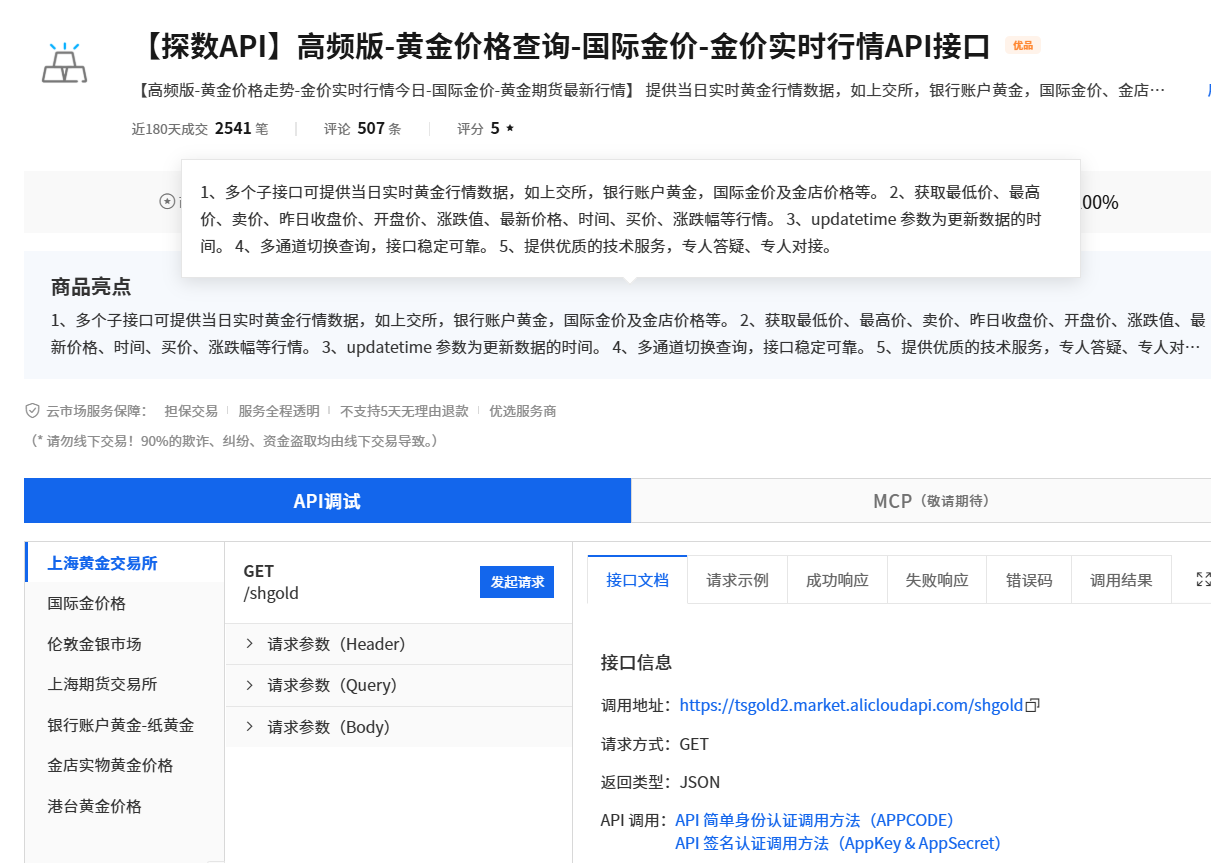Image resolution: width=1211 pixels, height=863 pixels.
Task: Open the 错误码 tab
Action: coord(1029,578)
